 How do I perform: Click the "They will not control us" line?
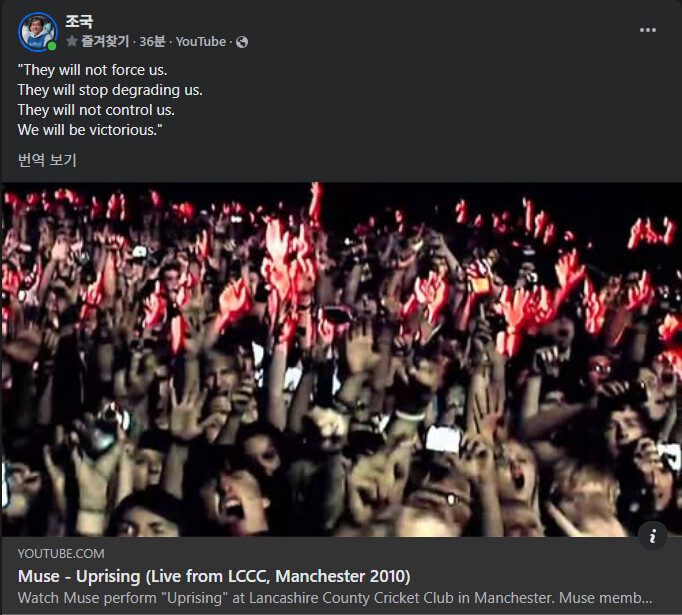pos(96,110)
